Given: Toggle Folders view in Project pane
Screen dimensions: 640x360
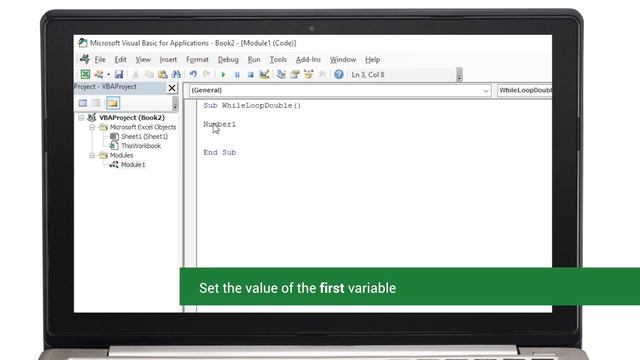Looking at the screenshot, I should pos(113,103).
